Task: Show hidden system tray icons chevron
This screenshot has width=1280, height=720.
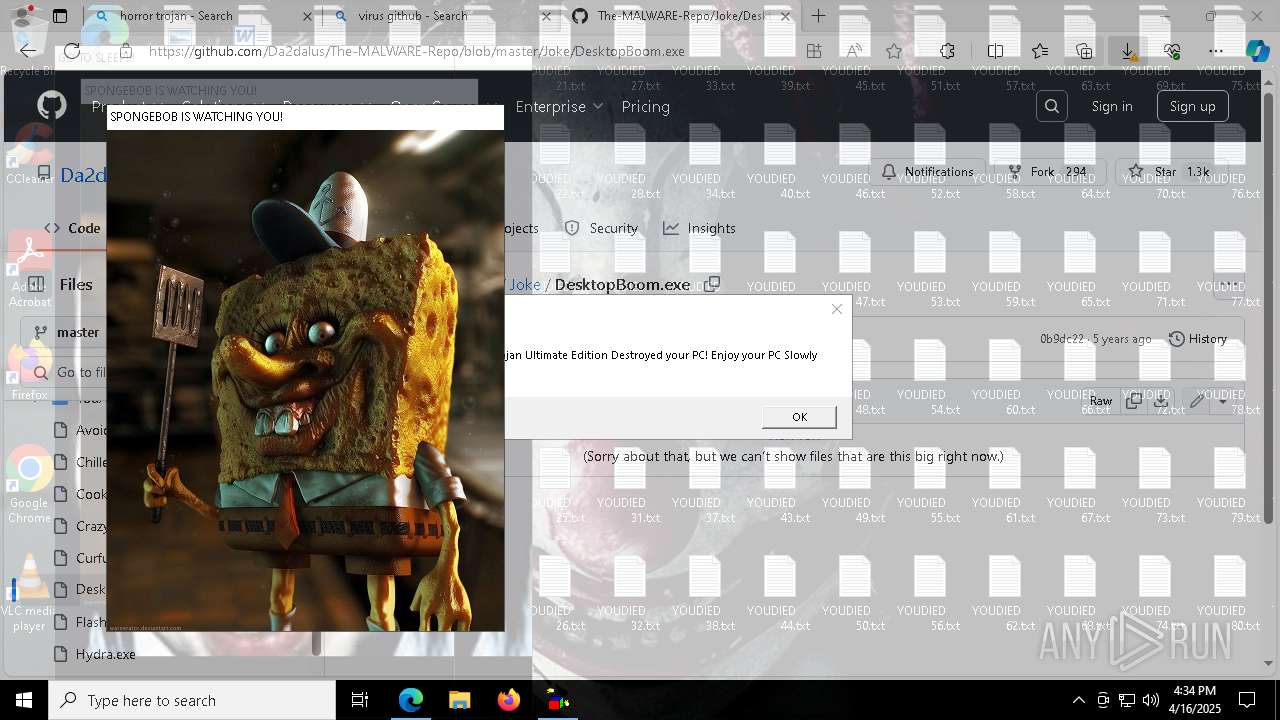Action: pos(1078,700)
